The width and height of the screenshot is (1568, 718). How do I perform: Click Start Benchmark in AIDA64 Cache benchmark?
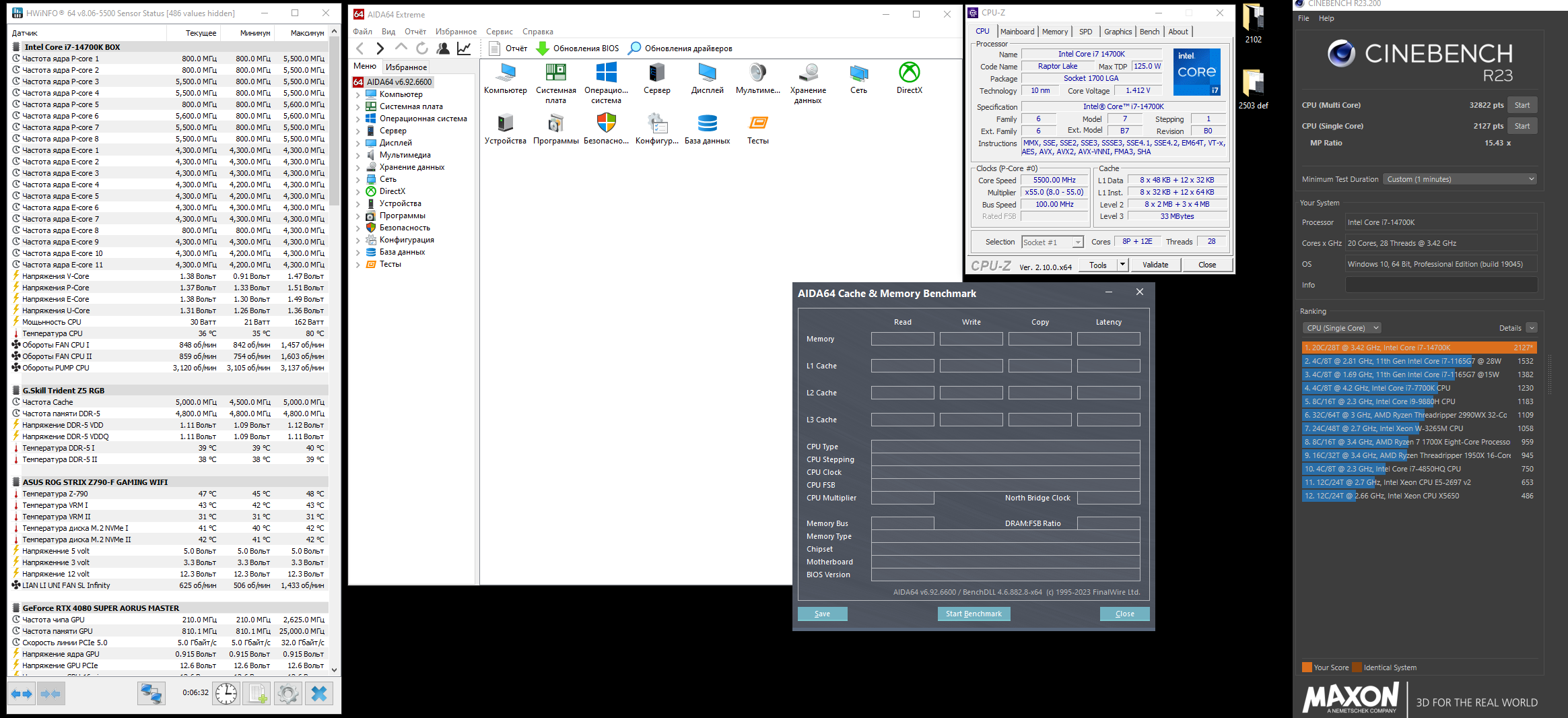974,614
